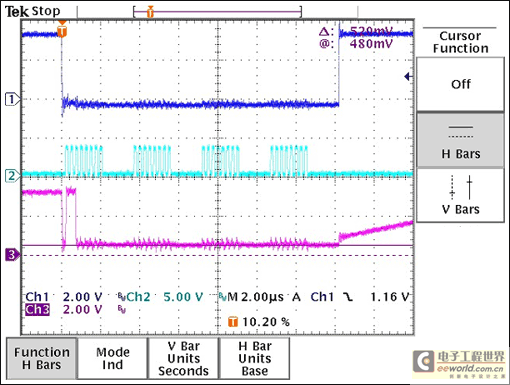
Task: Click the M 2.00µs timebase readout
Action: (256, 297)
